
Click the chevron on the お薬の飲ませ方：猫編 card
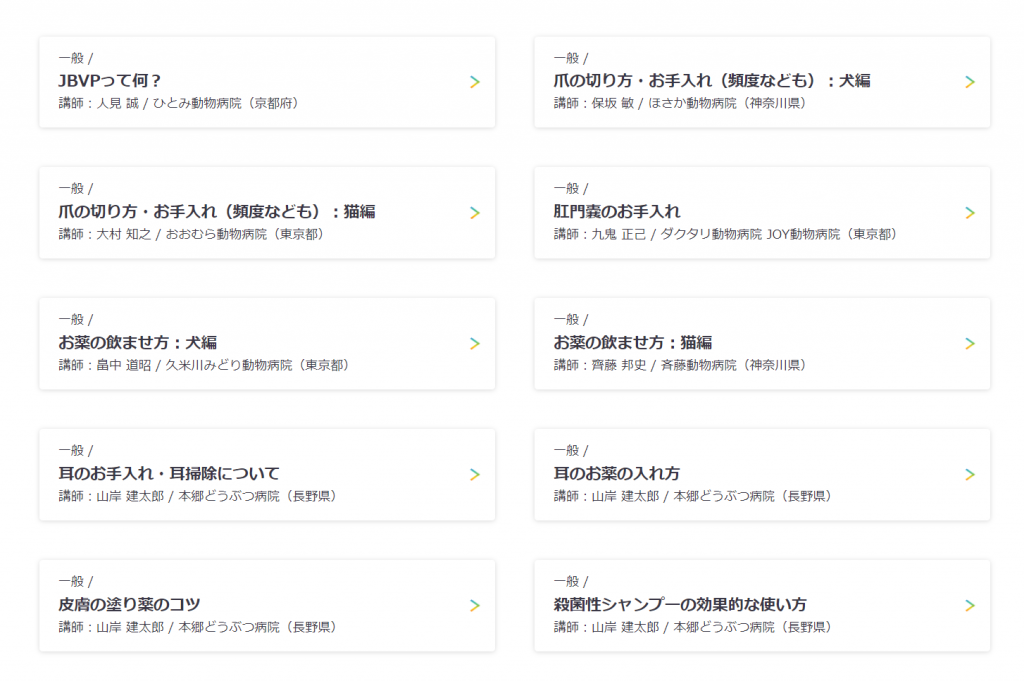coord(970,344)
